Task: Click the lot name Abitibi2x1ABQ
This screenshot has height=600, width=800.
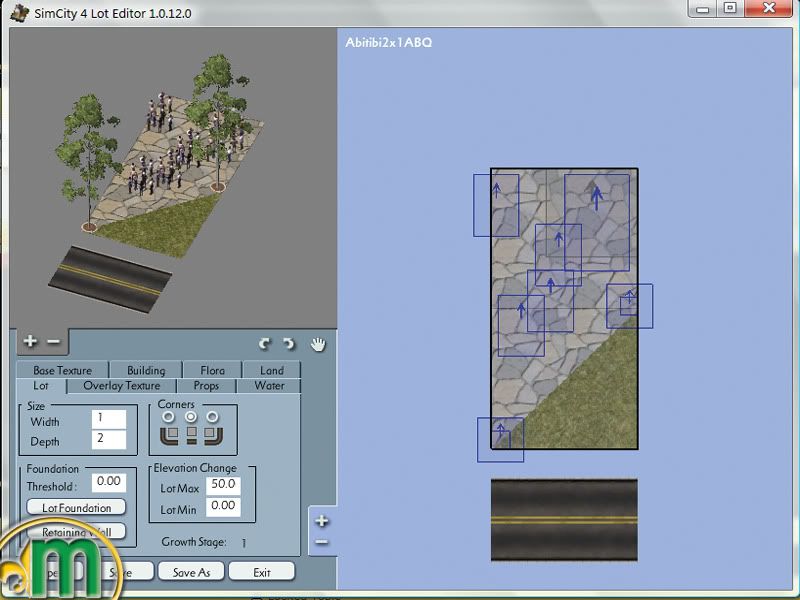Action: [x=388, y=42]
